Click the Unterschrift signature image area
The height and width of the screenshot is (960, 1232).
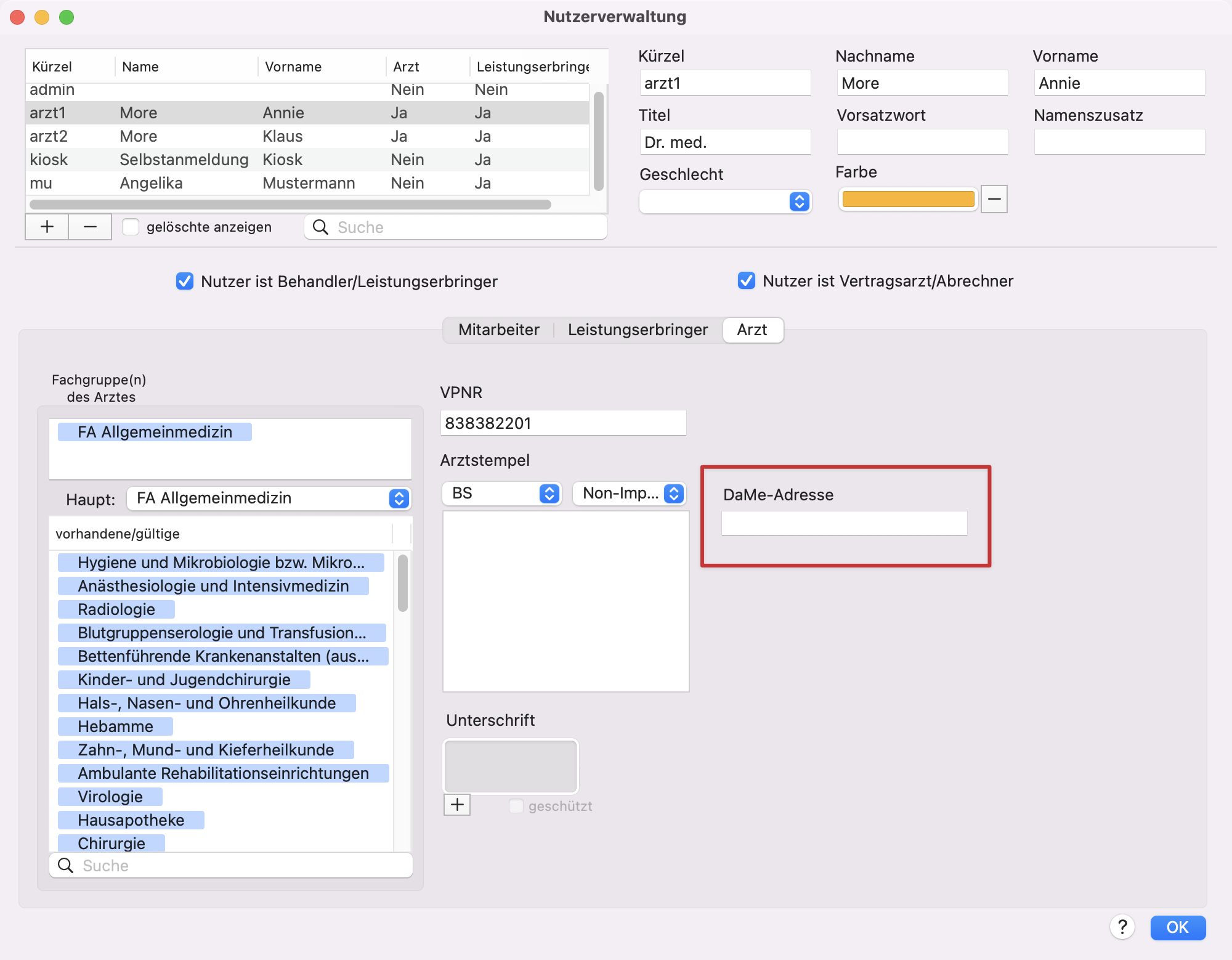[x=511, y=767]
